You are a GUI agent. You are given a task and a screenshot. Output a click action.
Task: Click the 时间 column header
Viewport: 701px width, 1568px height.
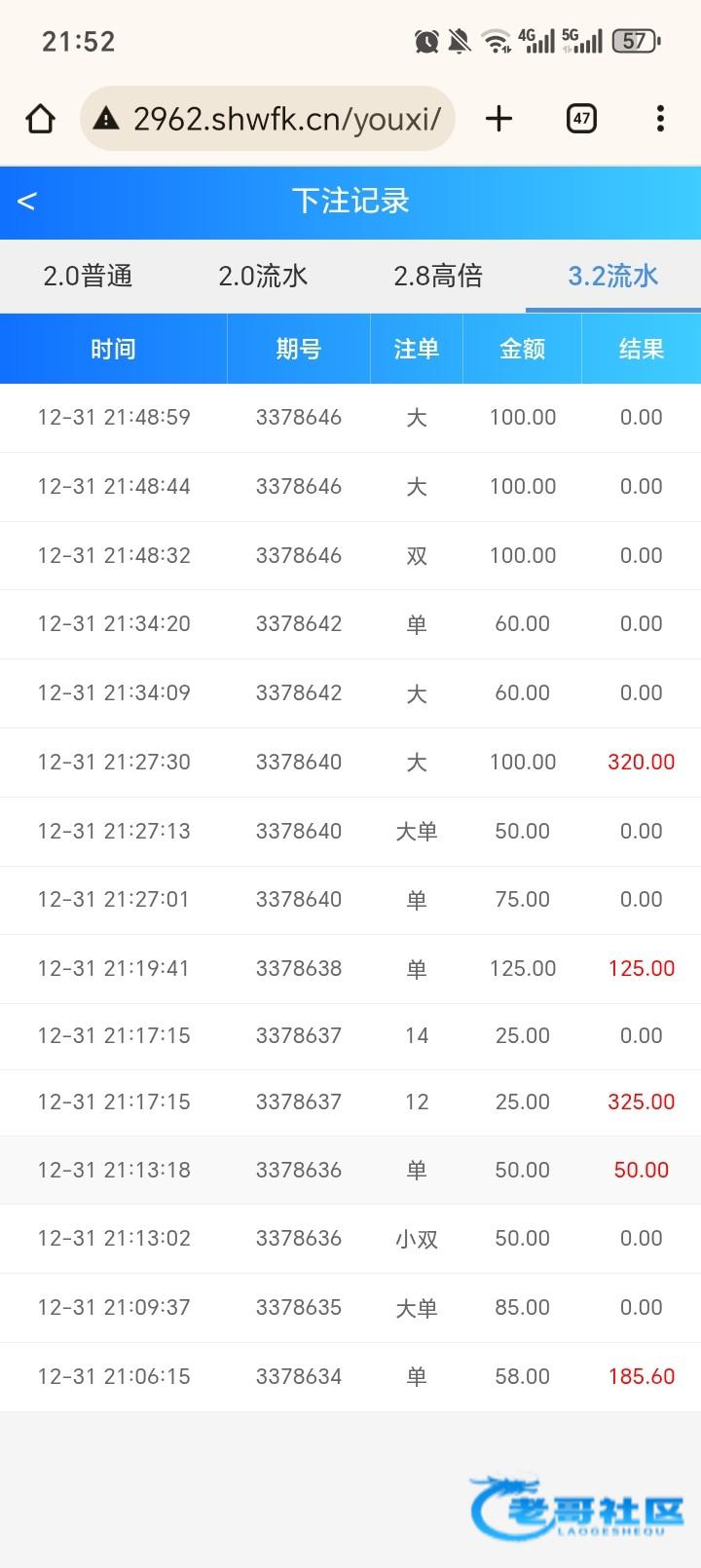pos(113,349)
